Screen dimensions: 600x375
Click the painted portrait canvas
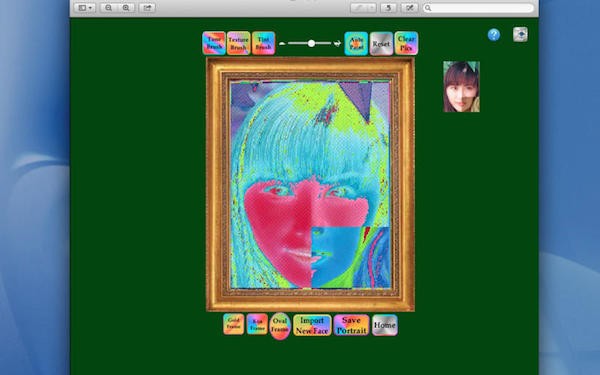coord(310,184)
